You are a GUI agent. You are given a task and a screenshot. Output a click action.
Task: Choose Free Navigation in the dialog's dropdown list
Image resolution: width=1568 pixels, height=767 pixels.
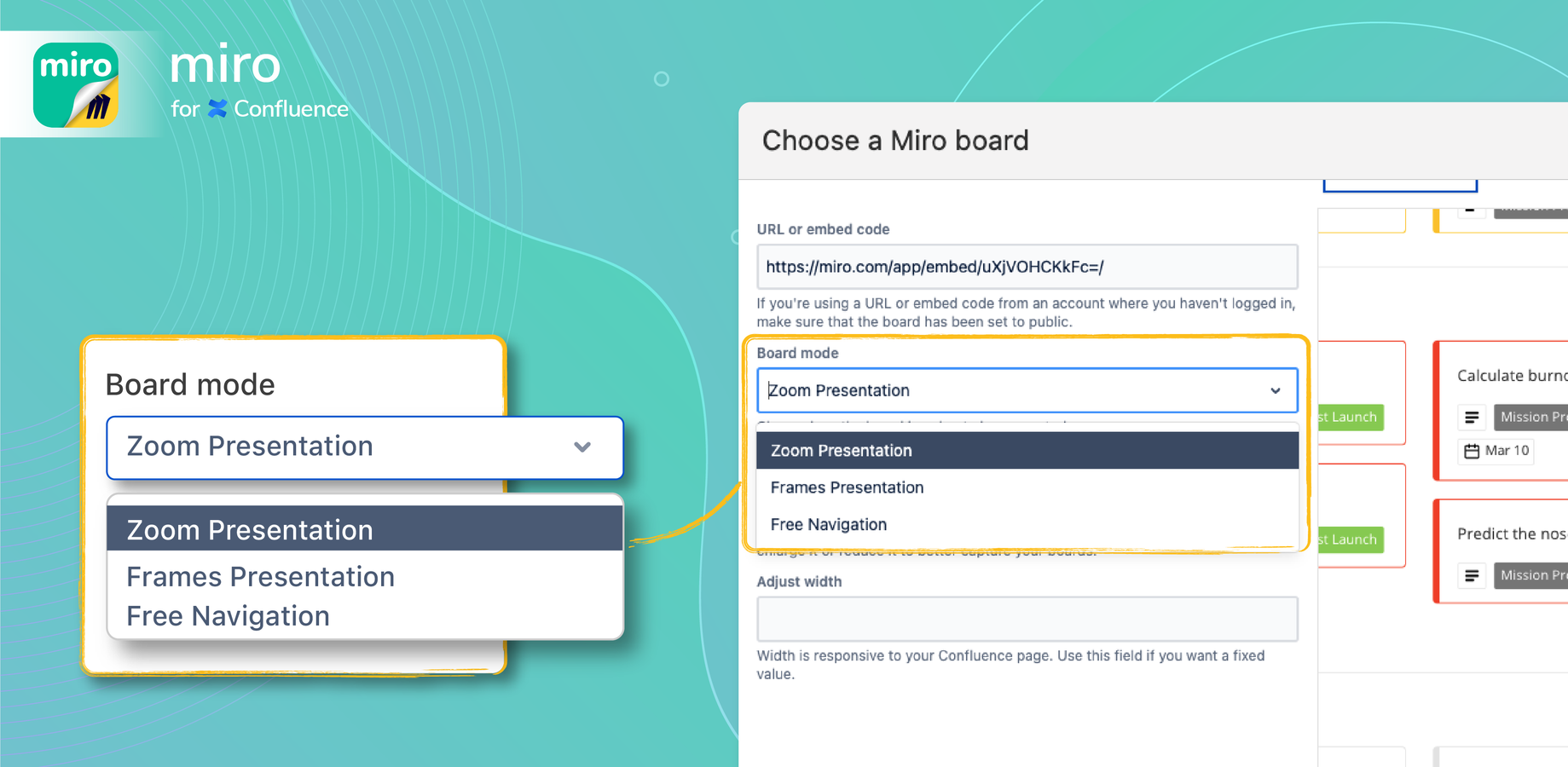tap(1027, 524)
